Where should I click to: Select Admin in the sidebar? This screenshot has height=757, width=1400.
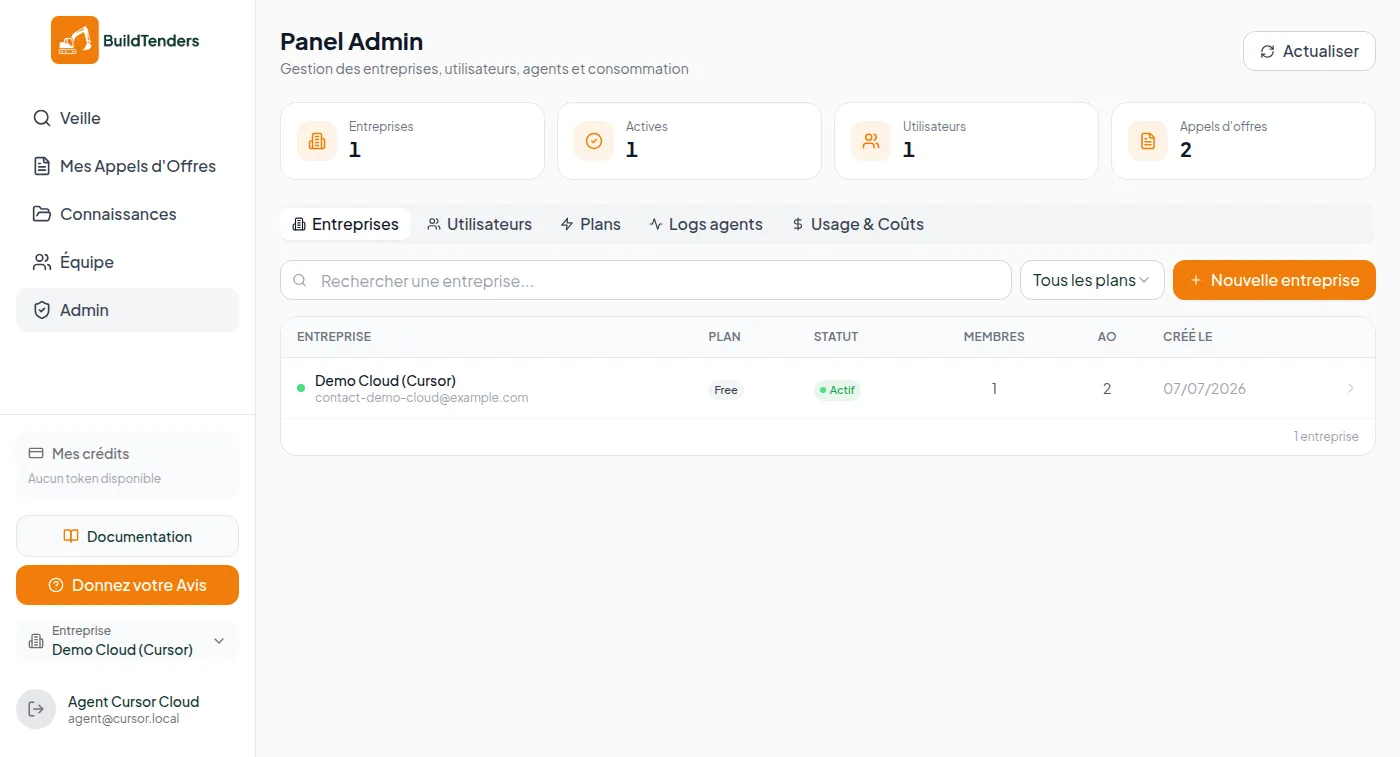[127, 310]
